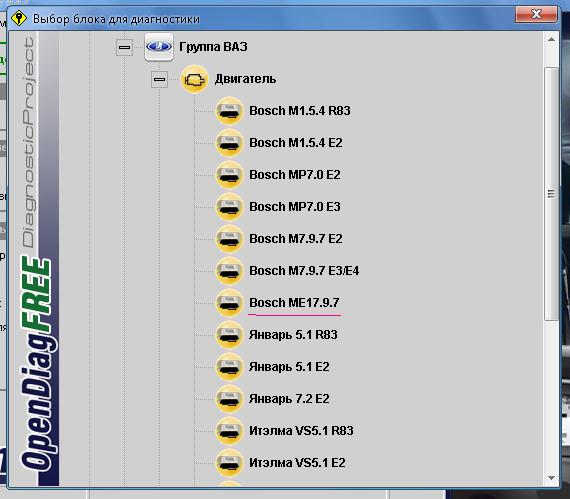Click the engine icon next to Двигатель

[194, 79]
